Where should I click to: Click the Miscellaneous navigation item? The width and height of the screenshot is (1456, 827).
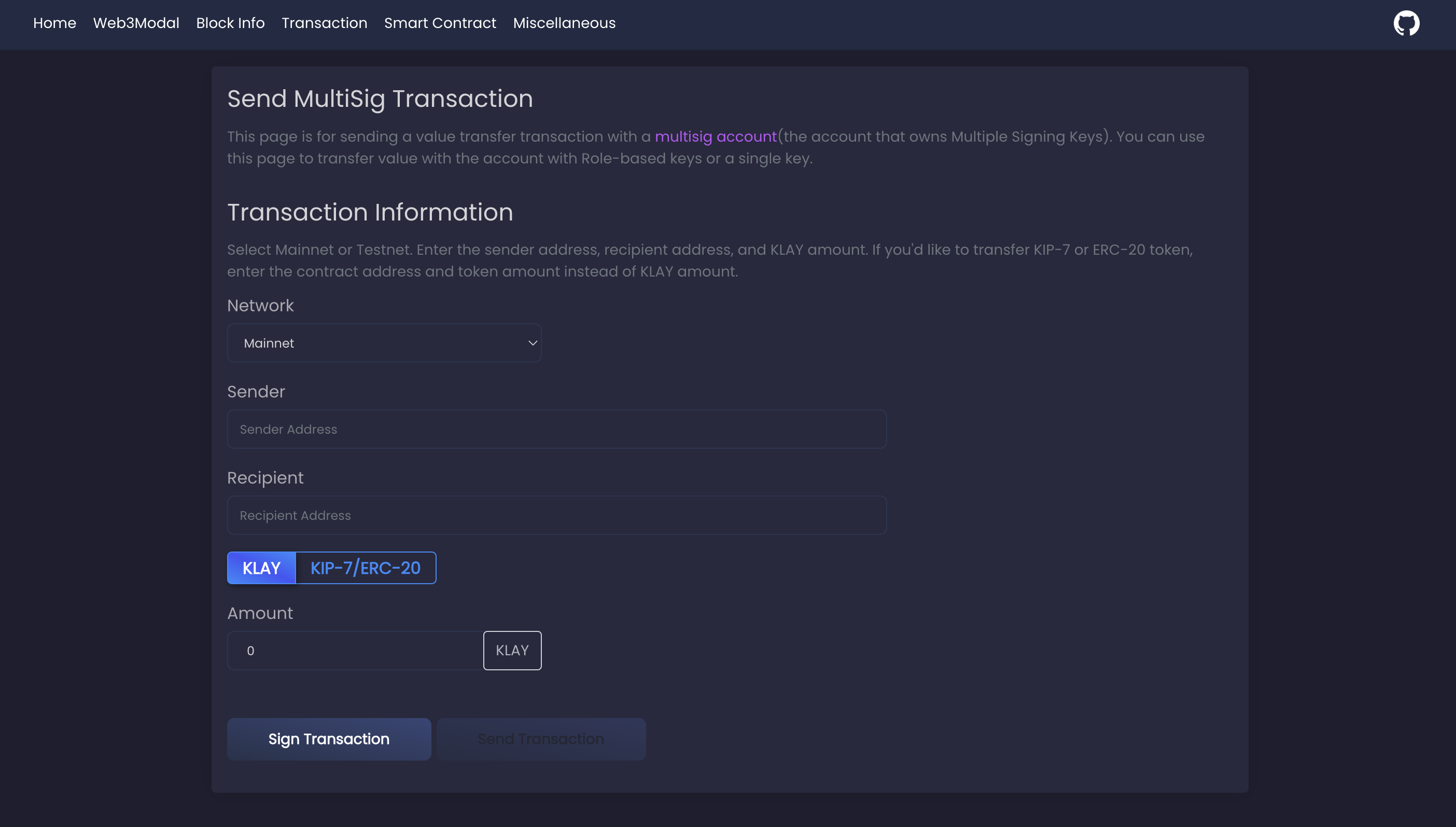[563, 23]
